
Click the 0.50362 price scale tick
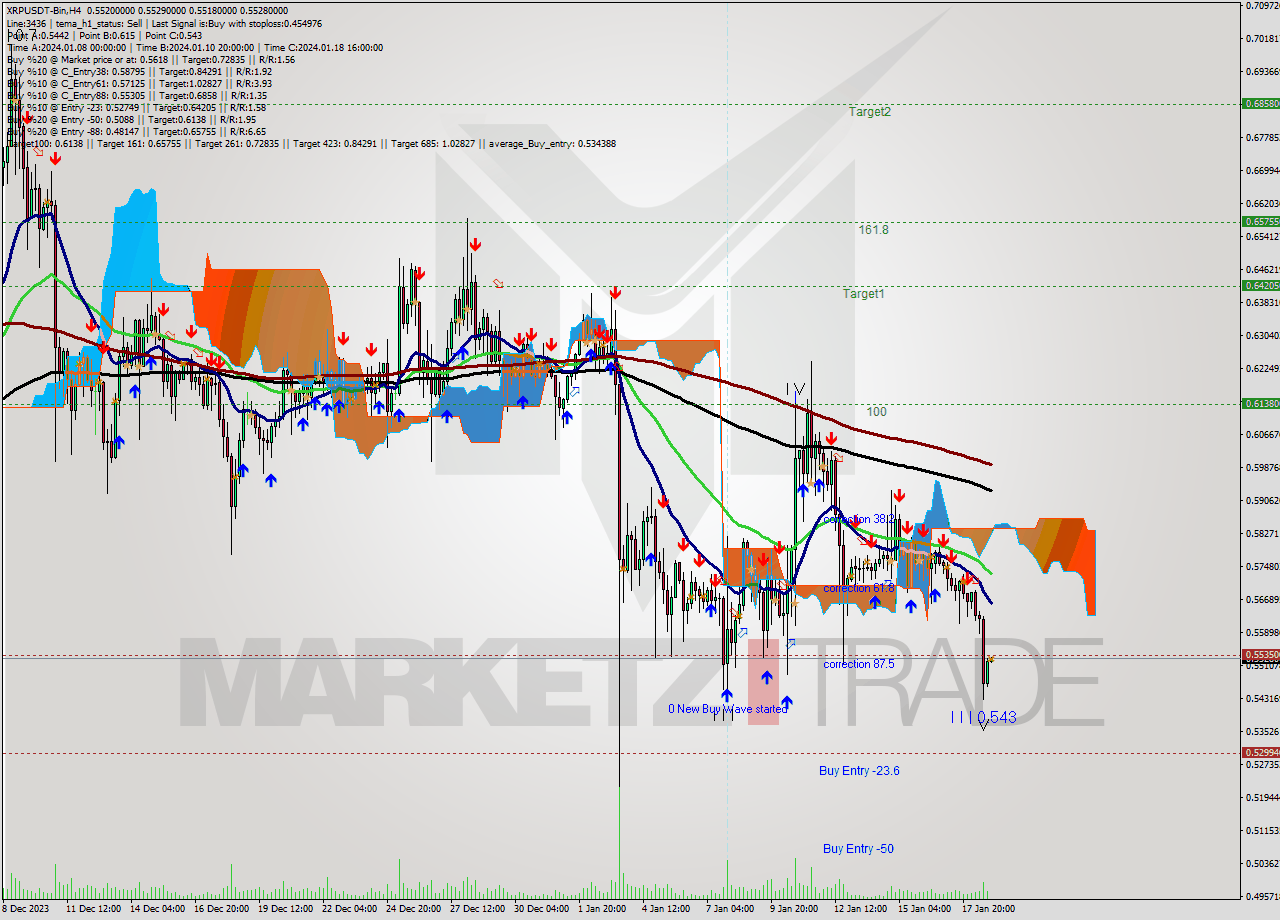point(1264,863)
